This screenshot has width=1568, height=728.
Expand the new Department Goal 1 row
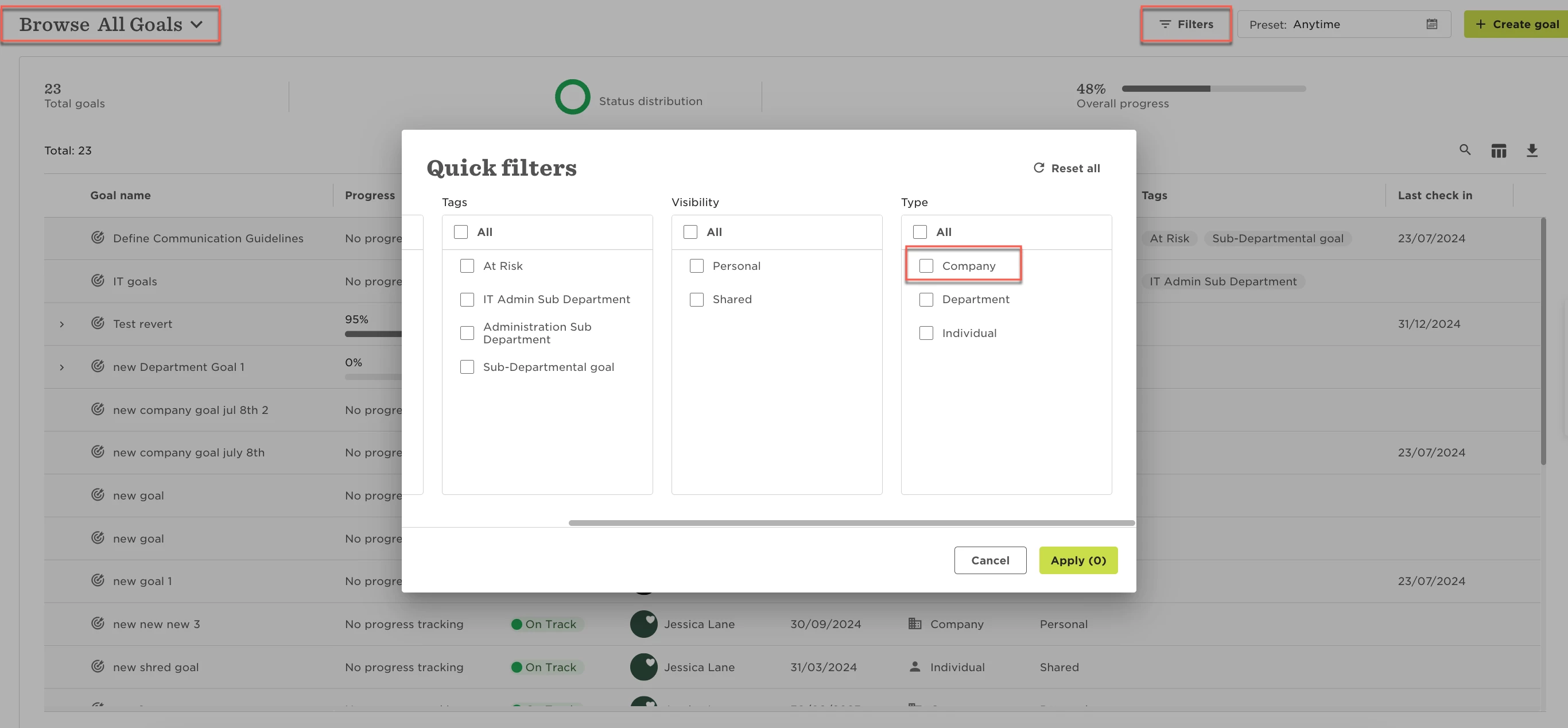tap(61, 367)
